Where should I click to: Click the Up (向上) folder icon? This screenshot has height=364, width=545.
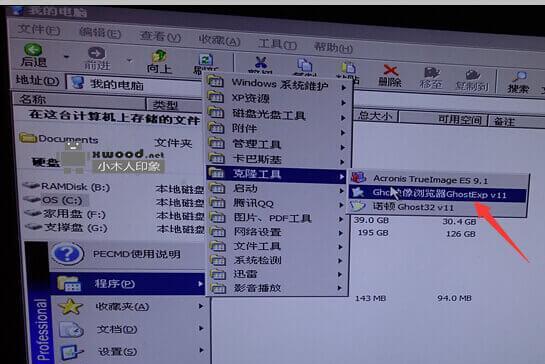click(x=159, y=56)
